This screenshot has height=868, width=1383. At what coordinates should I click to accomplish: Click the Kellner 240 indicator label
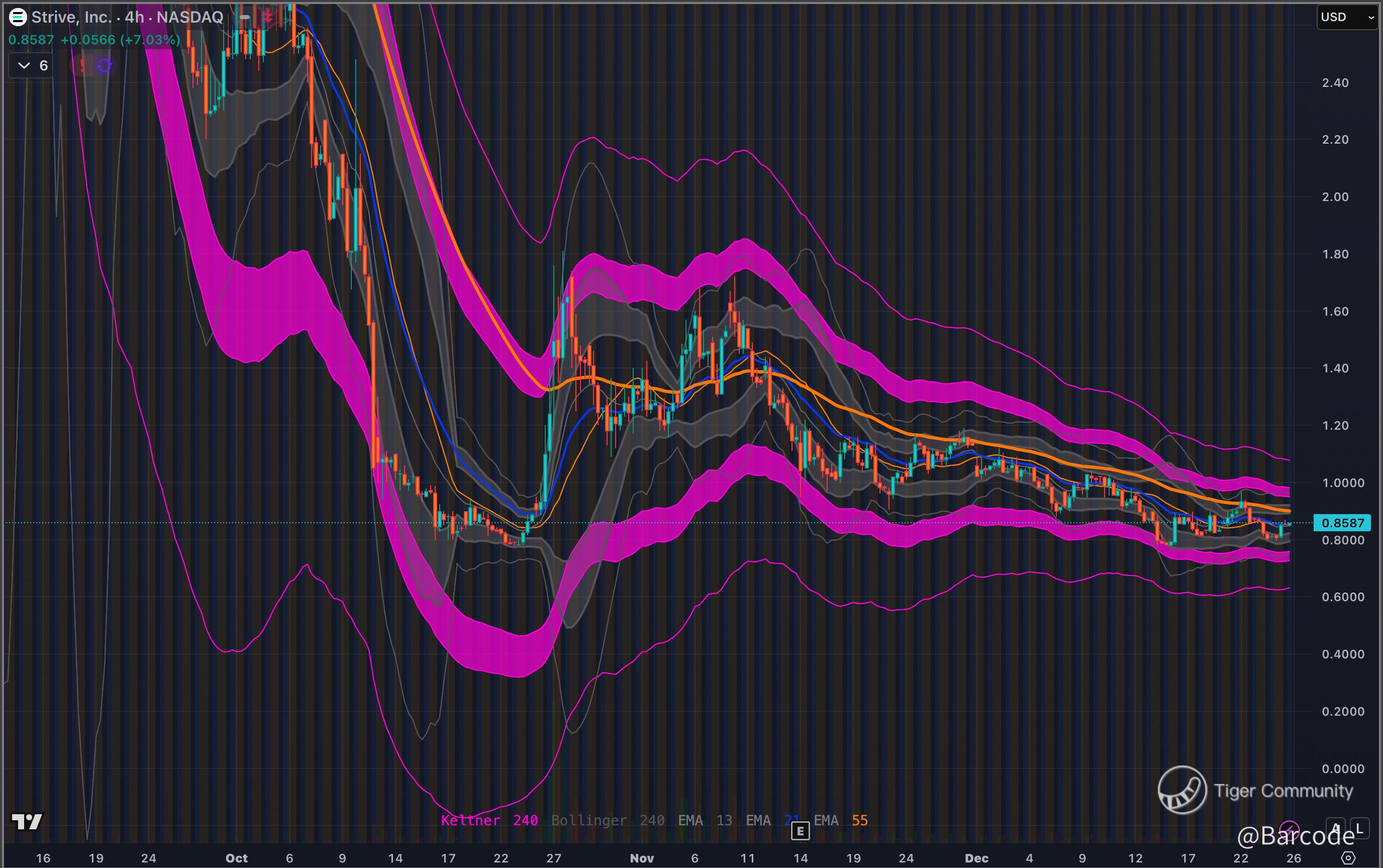pyautogui.click(x=489, y=820)
